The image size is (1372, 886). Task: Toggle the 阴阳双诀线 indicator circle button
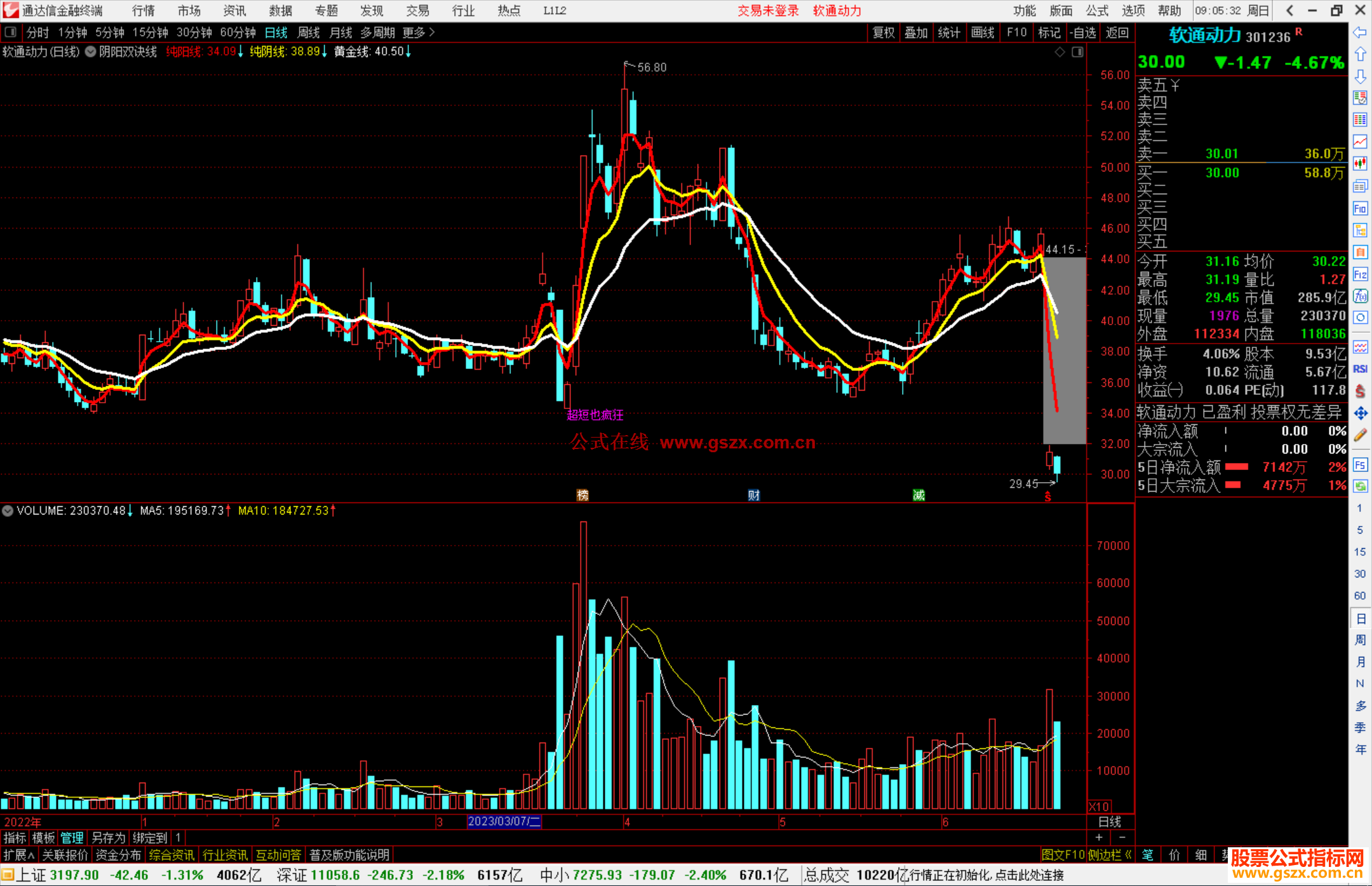click(91, 52)
